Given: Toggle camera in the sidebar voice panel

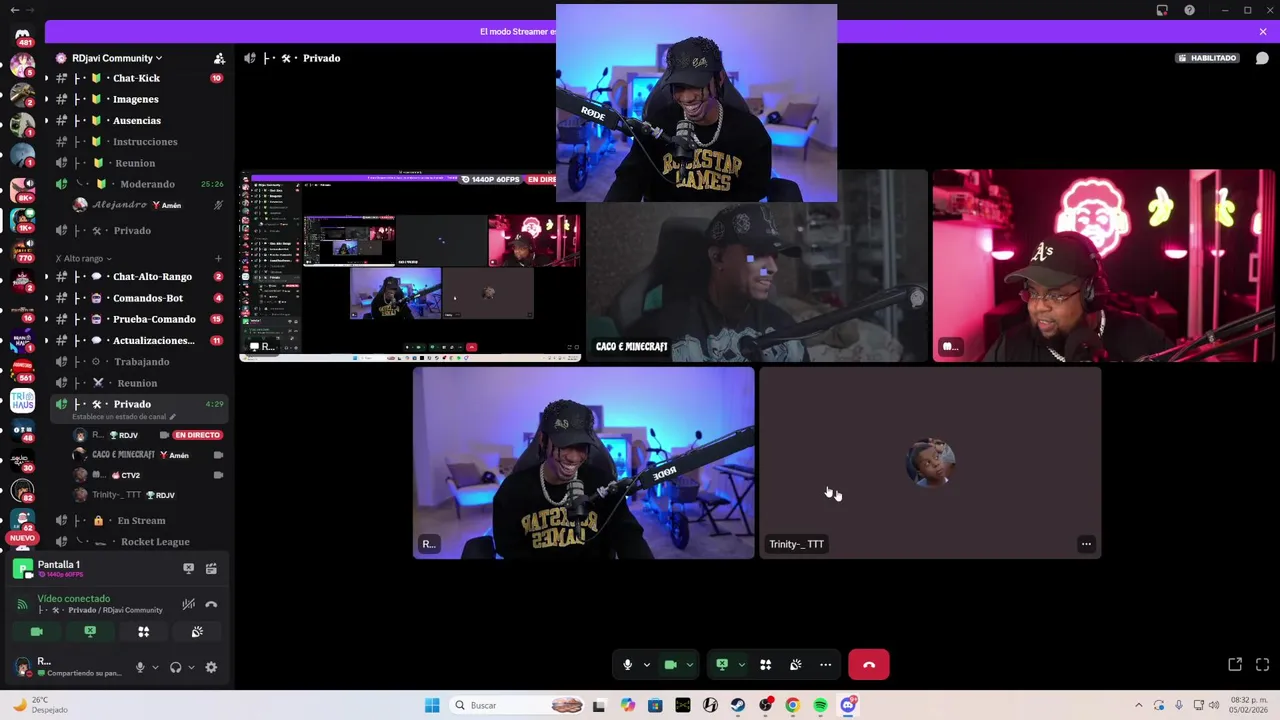Looking at the screenshot, I should coord(37,632).
